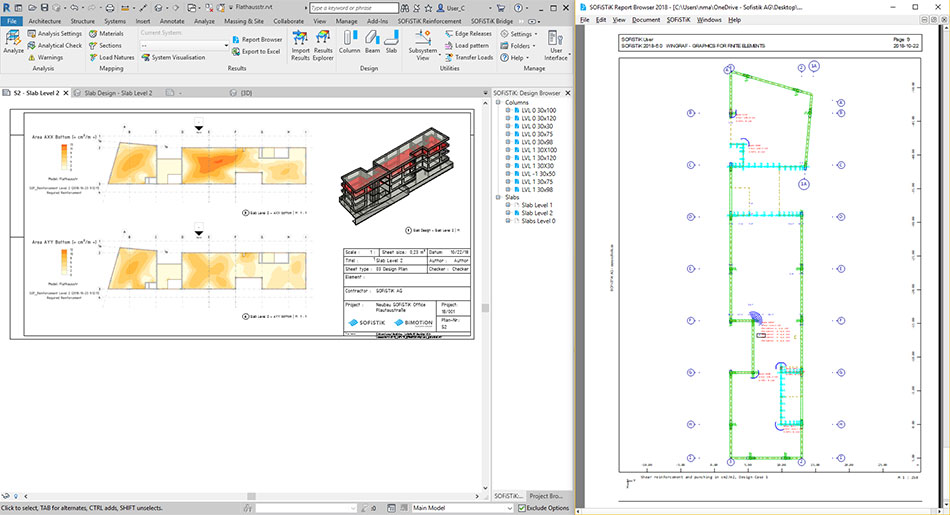Screen dimensions: 950x515
Task: Open User Interface panel button
Action: click(x=556, y=45)
